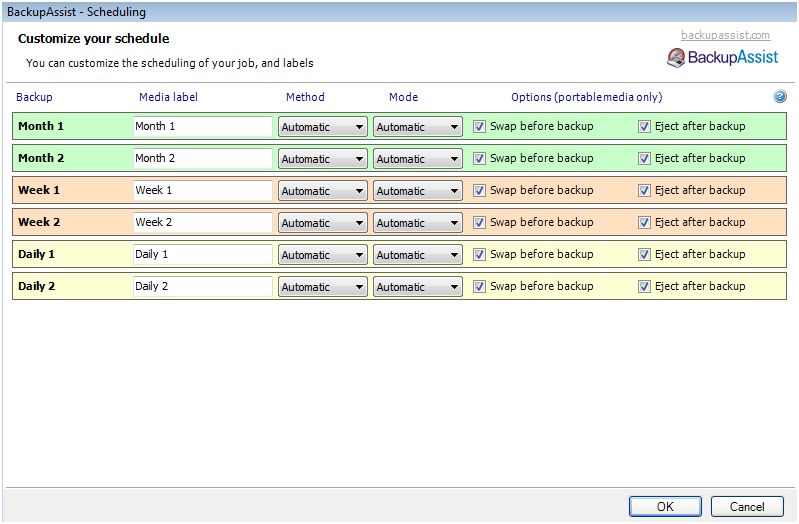799x524 pixels.
Task: Uncheck Swap before backup for Month 1
Action: [x=479, y=126]
